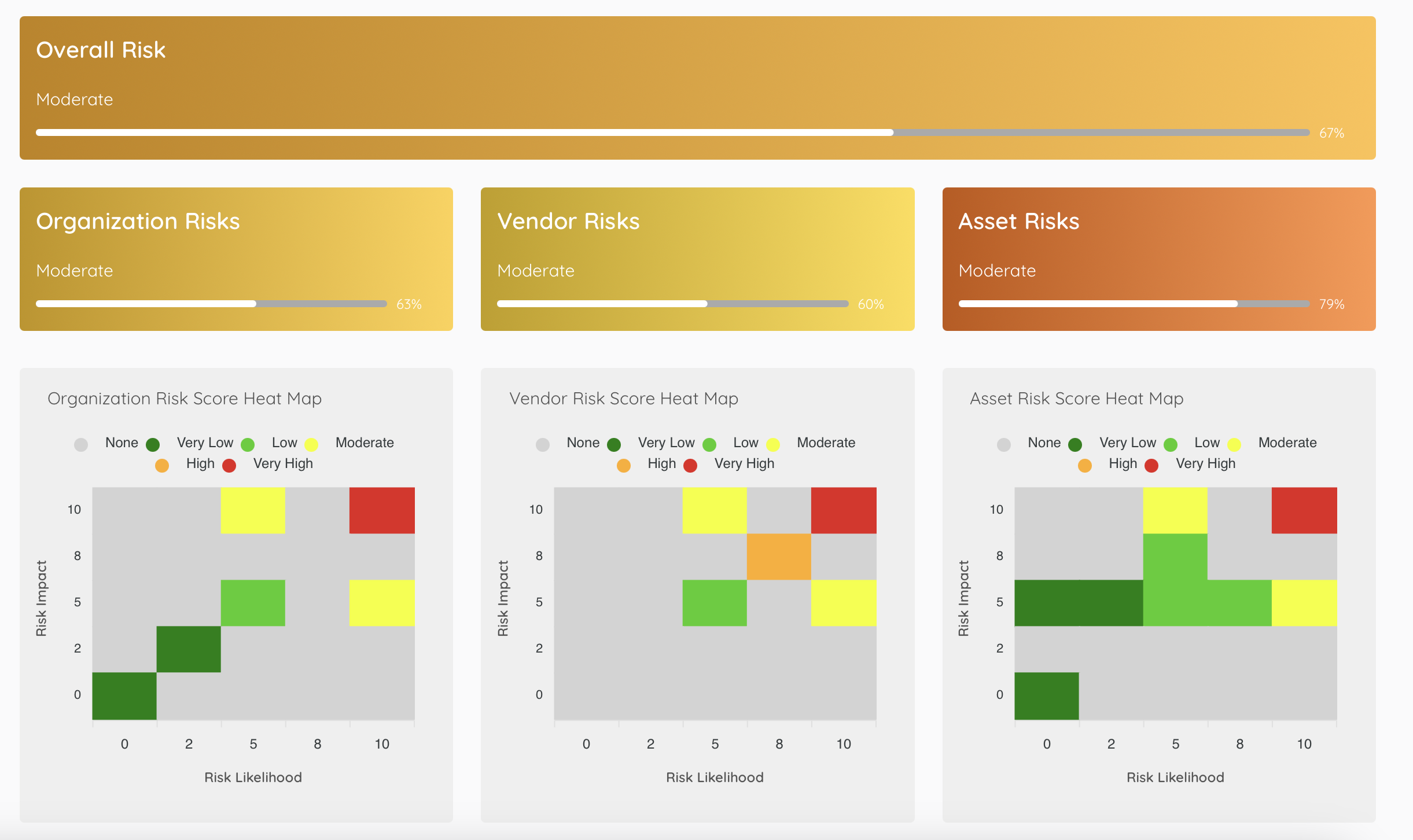Click the Very High legend icon in Asset heat map
This screenshot has height=840, width=1413.
pyautogui.click(x=1151, y=465)
